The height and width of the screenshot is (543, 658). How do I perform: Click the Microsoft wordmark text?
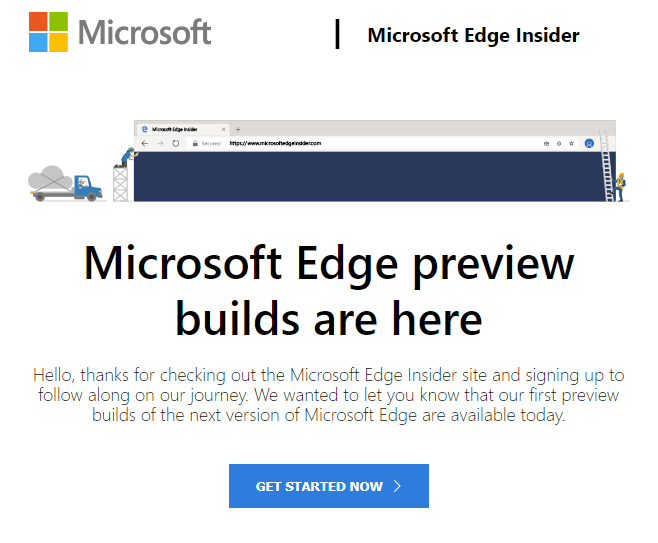point(145,32)
